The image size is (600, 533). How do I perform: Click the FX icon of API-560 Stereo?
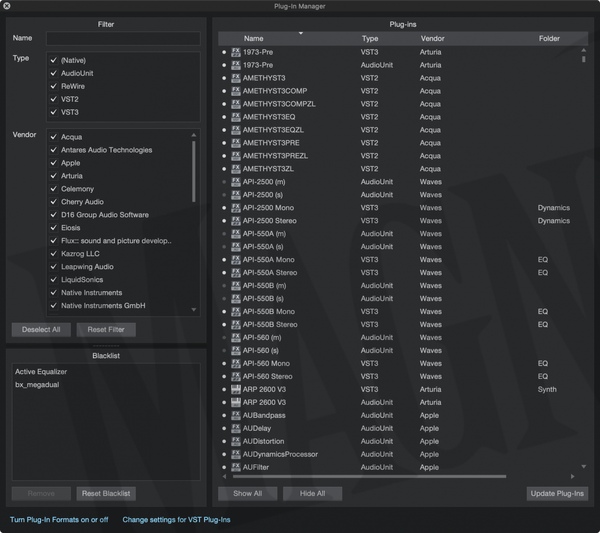[236, 376]
